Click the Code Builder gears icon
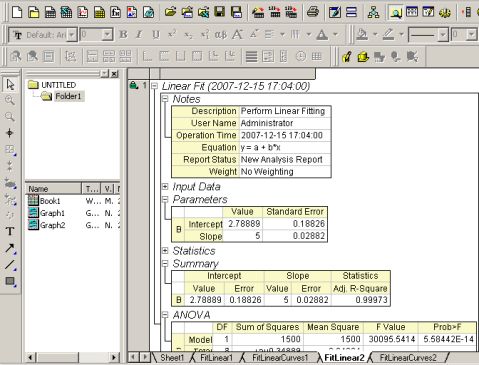 (x=444, y=12)
